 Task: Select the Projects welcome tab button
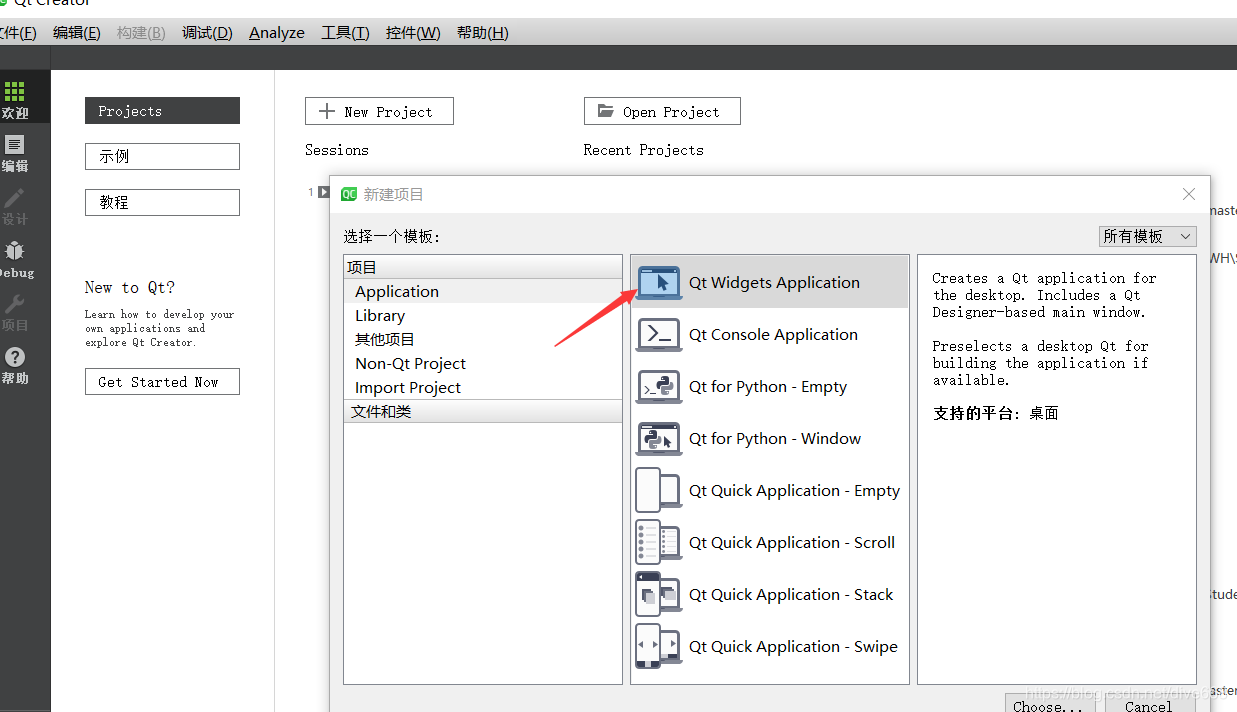click(162, 110)
